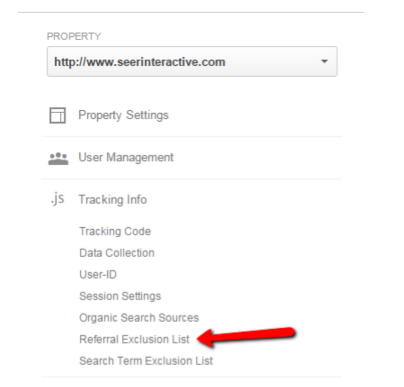Image resolution: width=404 pixels, height=387 pixels.
Task: Select the User Management row
Action: click(x=192, y=158)
